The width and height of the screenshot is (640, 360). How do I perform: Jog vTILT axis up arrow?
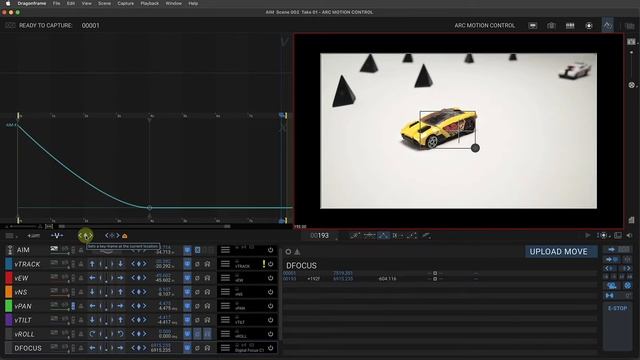tap(120, 320)
